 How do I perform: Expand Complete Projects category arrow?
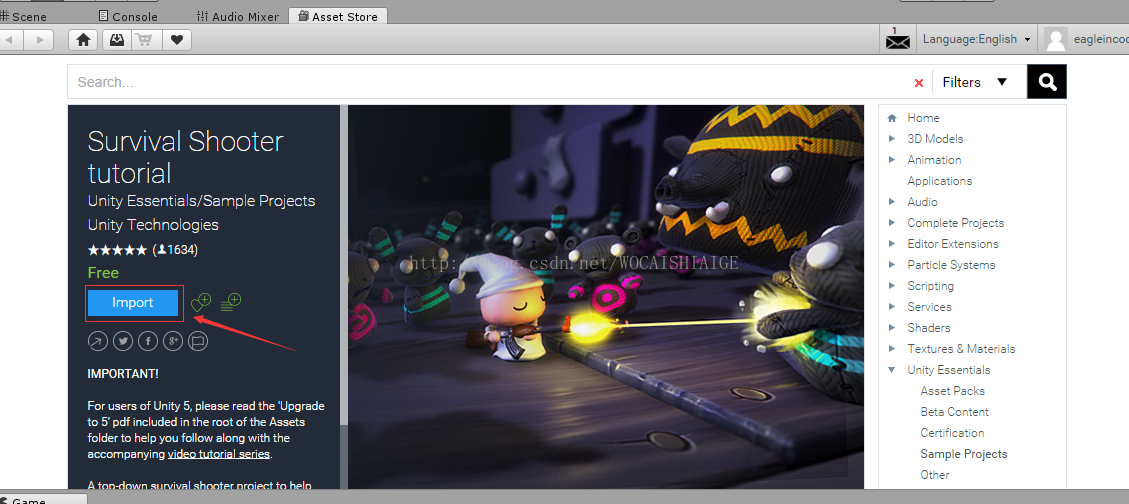coord(892,222)
